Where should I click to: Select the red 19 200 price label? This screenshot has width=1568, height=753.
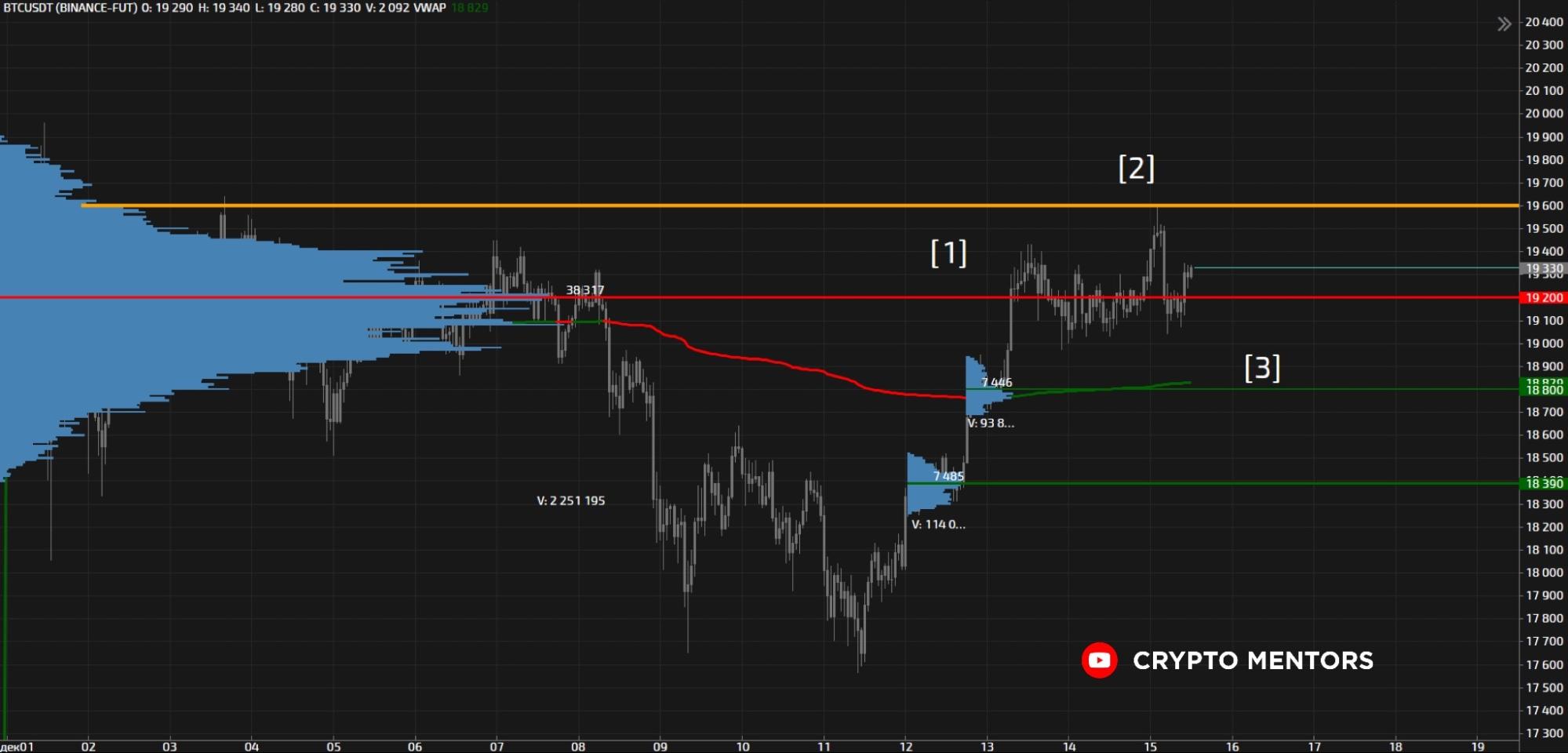tap(1543, 298)
